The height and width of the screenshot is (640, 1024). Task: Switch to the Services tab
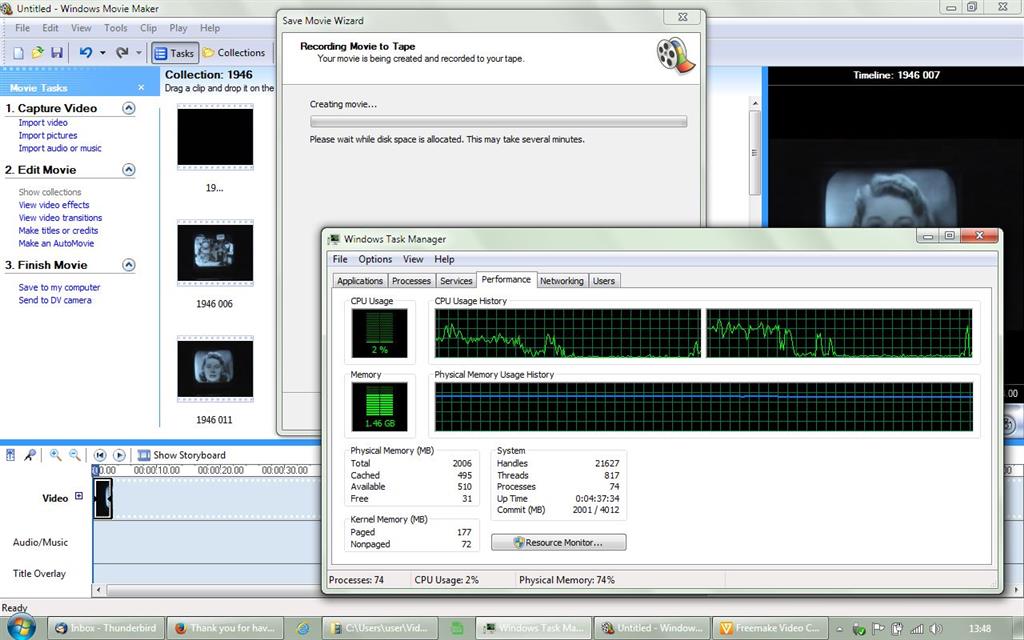point(456,281)
